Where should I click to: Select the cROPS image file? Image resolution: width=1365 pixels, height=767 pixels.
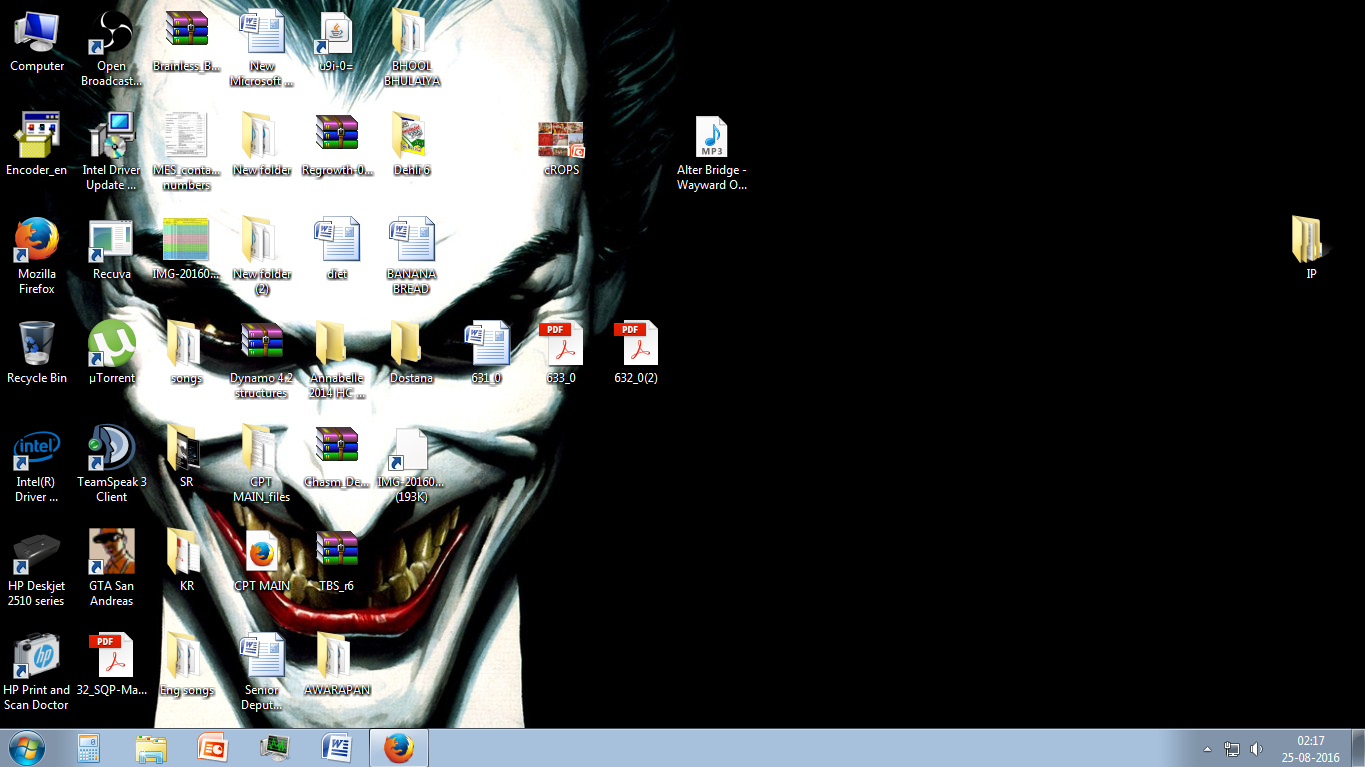pos(561,149)
